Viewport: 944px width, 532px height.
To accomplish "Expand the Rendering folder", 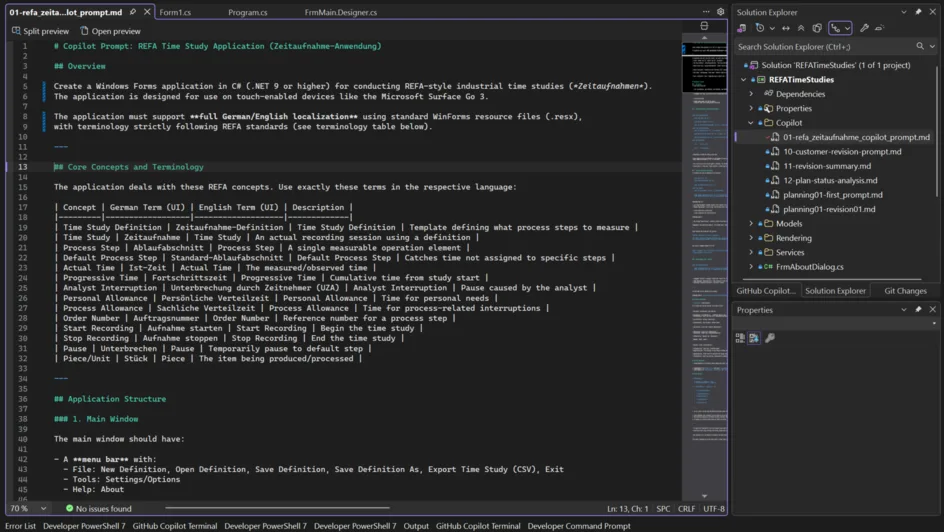I will [x=751, y=238].
